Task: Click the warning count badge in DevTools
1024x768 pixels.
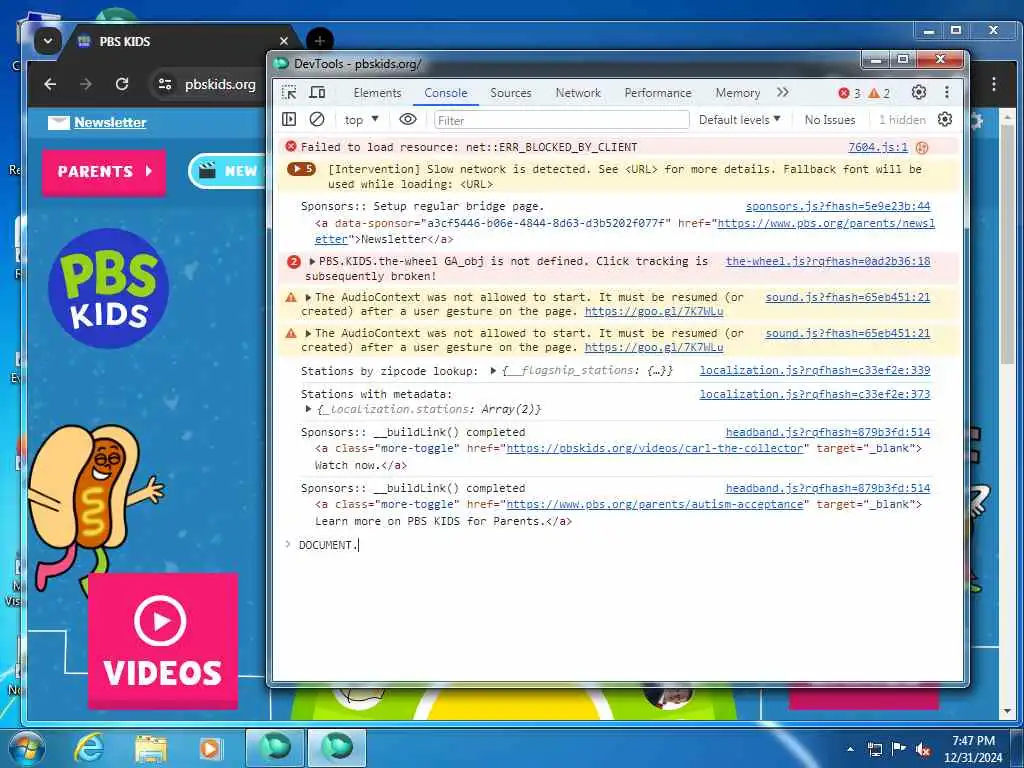Action: coord(879,93)
